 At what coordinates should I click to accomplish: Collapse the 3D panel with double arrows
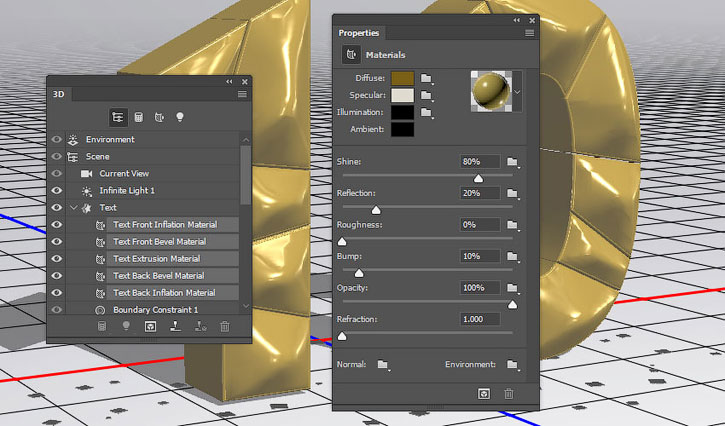click(229, 81)
